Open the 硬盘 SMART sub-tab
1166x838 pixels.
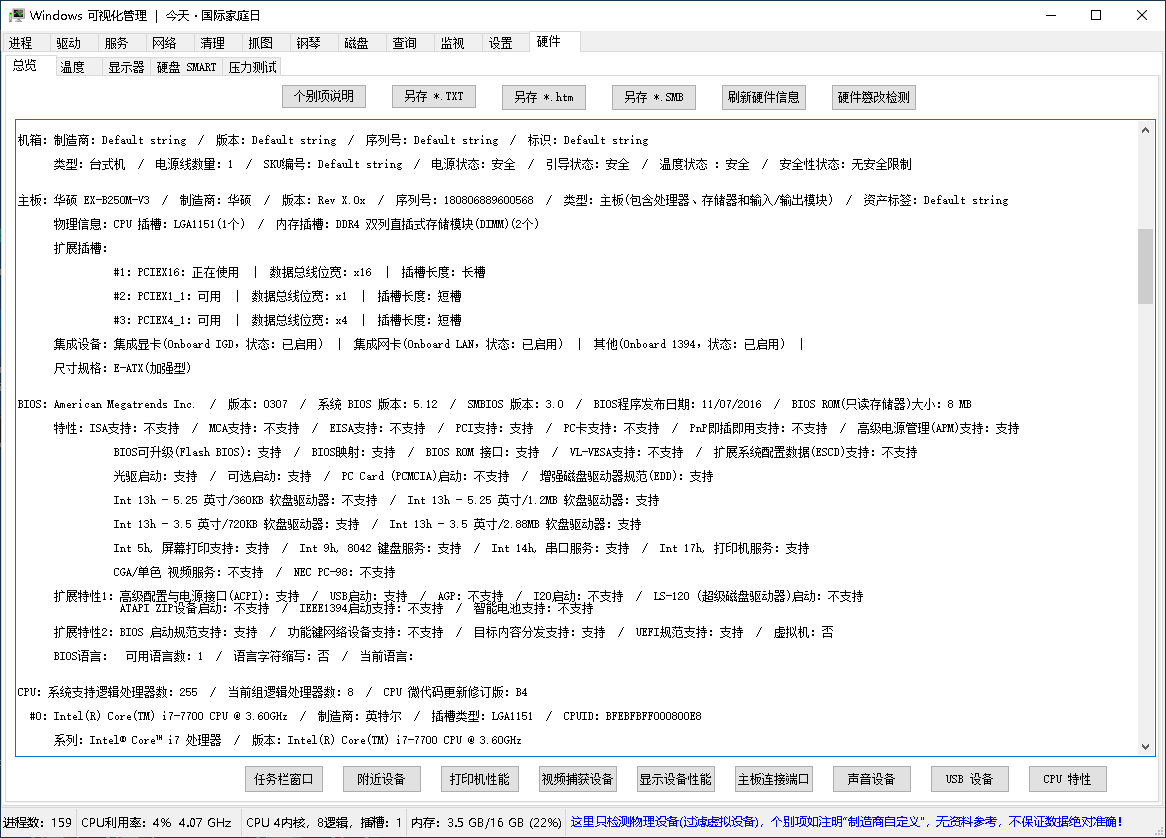(x=187, y=67)
